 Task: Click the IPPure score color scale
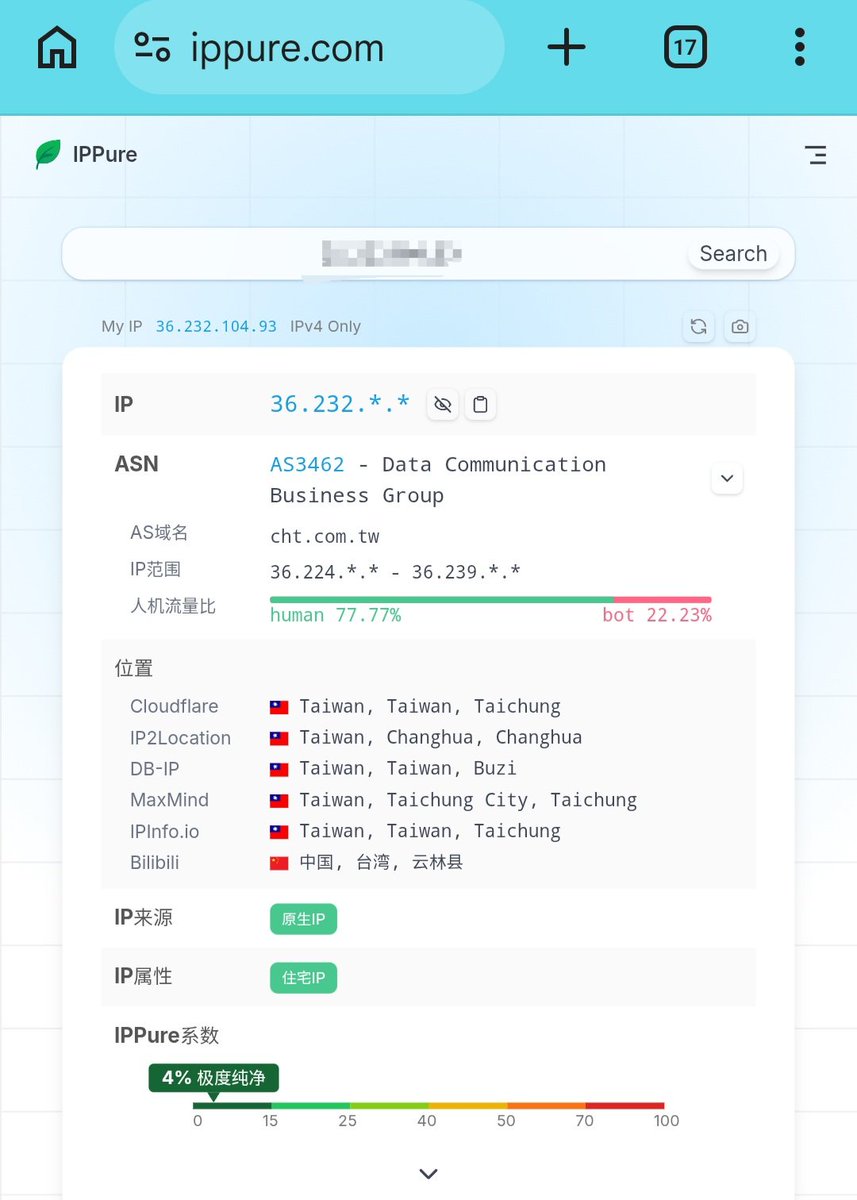(428, 1105)
